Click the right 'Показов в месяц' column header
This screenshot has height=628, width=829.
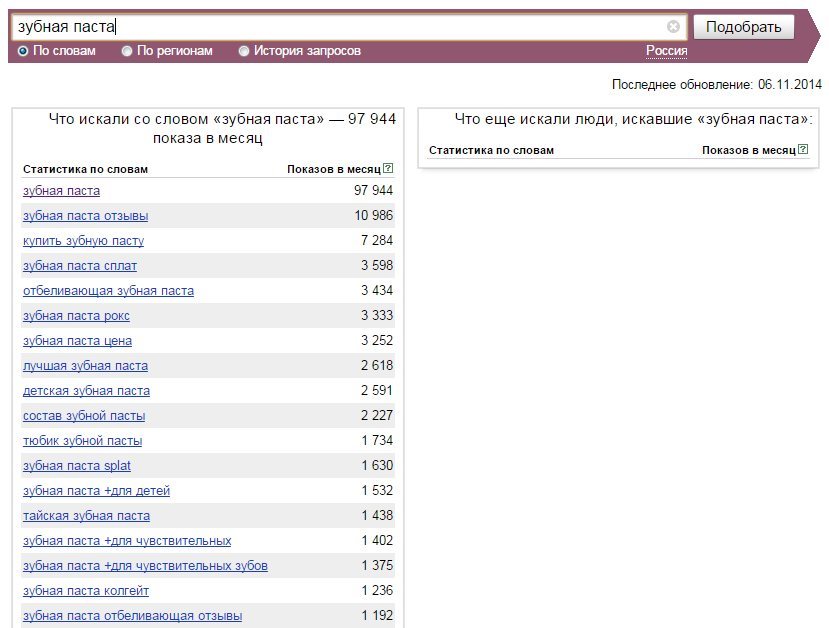[x=749, y=150]
